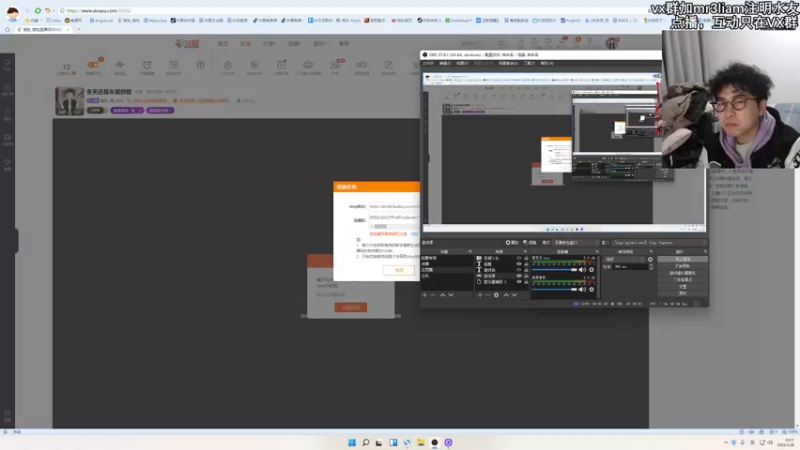Click the gift box icon in Douyu toolbar
The height and width of the screenshot is (450, 800).
click(201, 65)
